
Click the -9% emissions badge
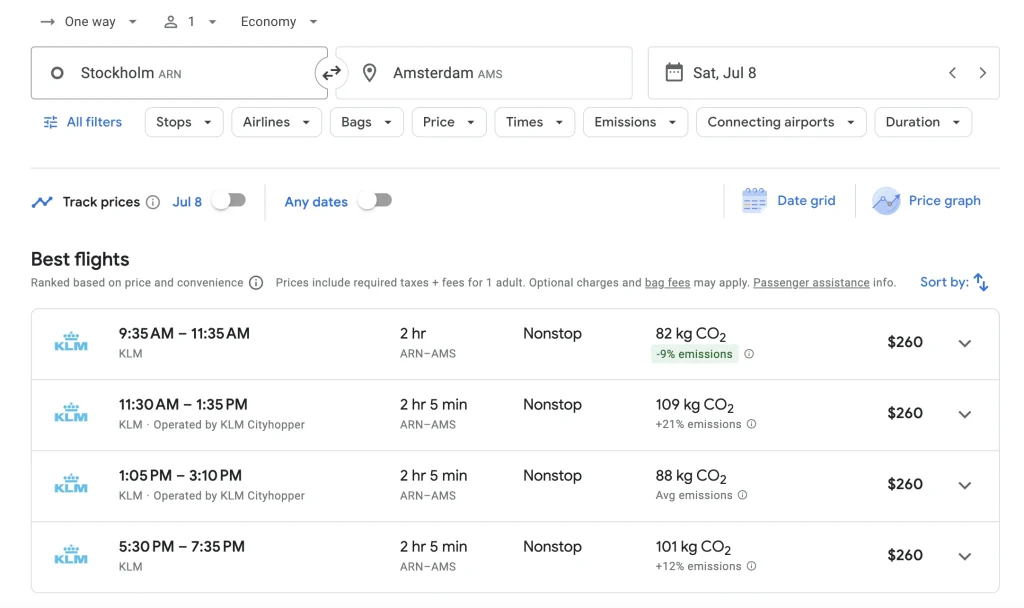point(694,354)
